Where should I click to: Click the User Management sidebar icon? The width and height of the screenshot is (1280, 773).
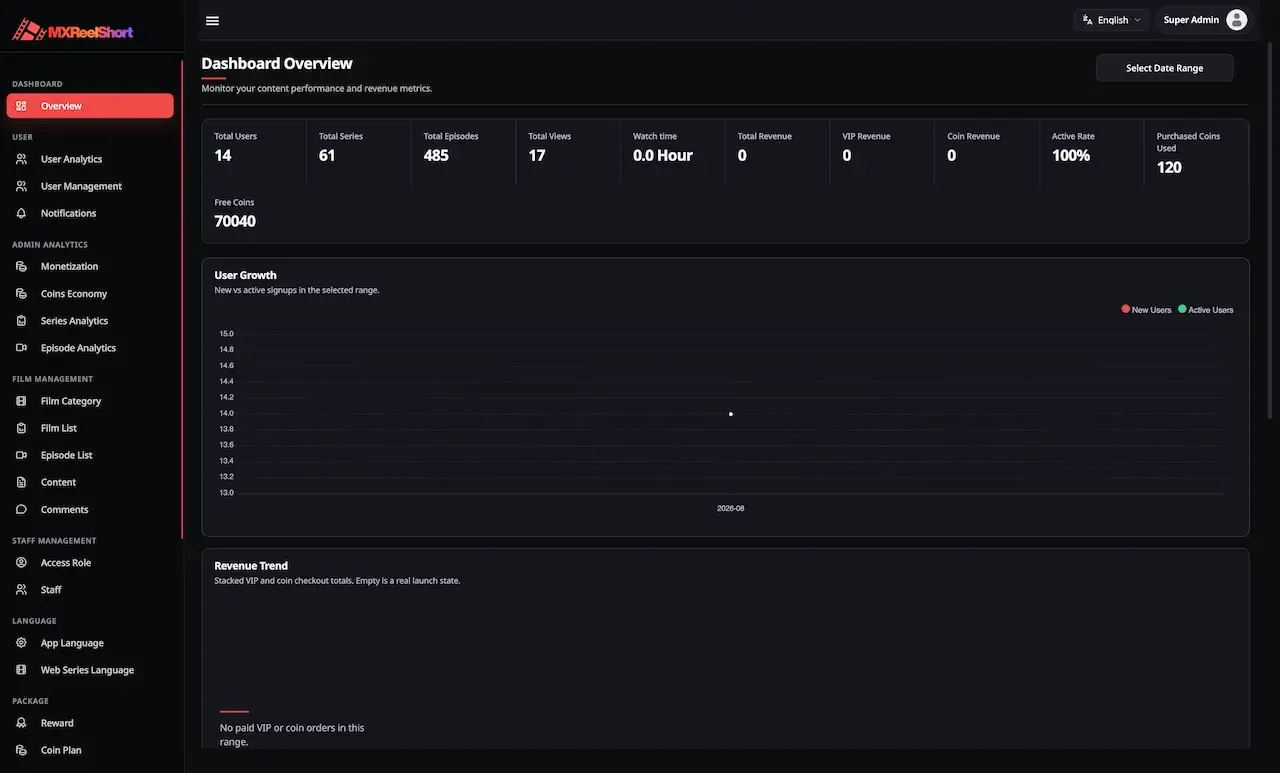coord(21,186)
